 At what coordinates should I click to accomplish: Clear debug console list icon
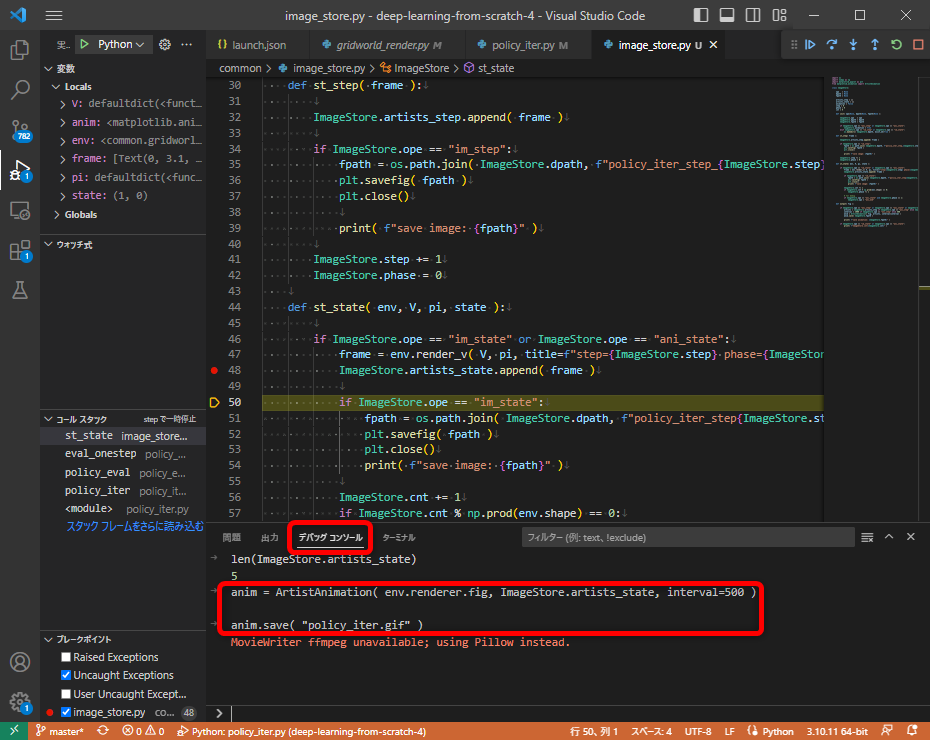867,537
